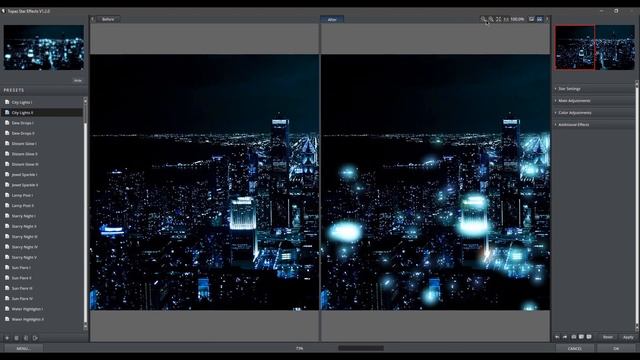This screenshot has width=640, height=360.
Task: Select the Distant Glow I preset
Action: tap(42, 144)
